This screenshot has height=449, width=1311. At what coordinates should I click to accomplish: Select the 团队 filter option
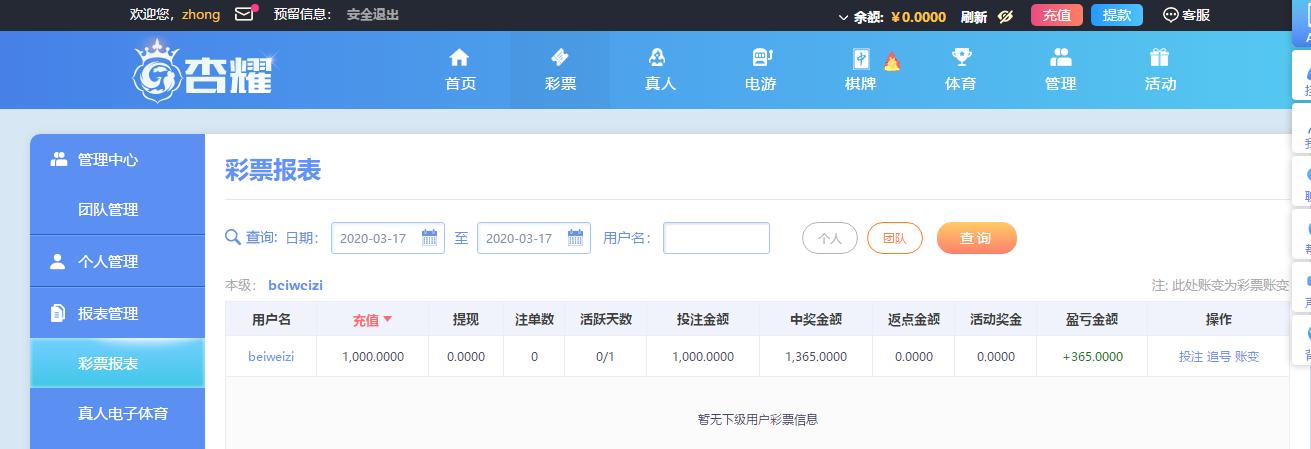coord(895,238)
